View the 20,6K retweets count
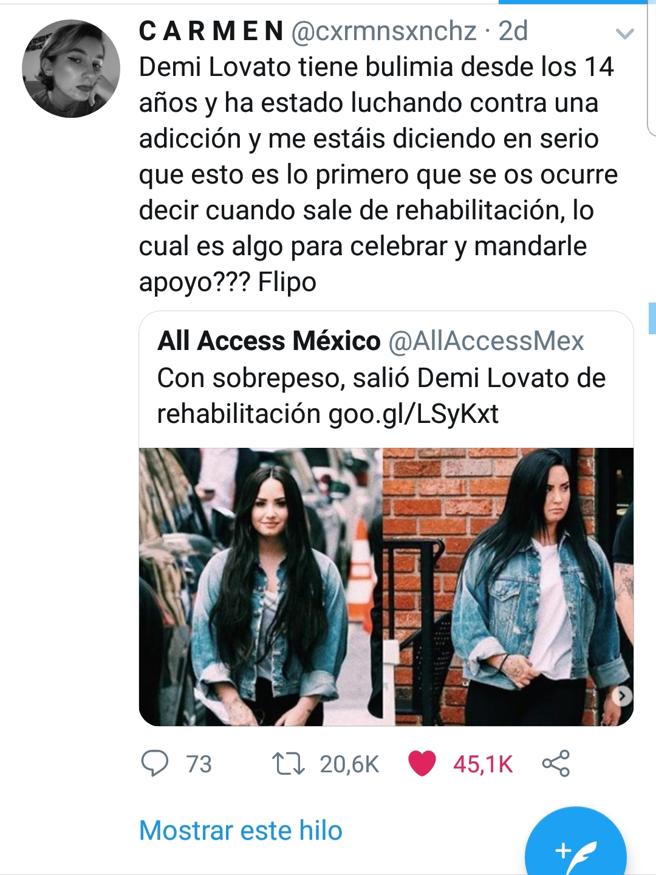 (349, 764)
